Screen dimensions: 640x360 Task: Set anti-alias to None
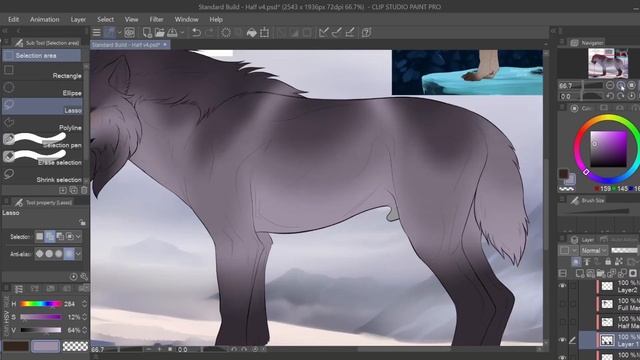[40, 254]
